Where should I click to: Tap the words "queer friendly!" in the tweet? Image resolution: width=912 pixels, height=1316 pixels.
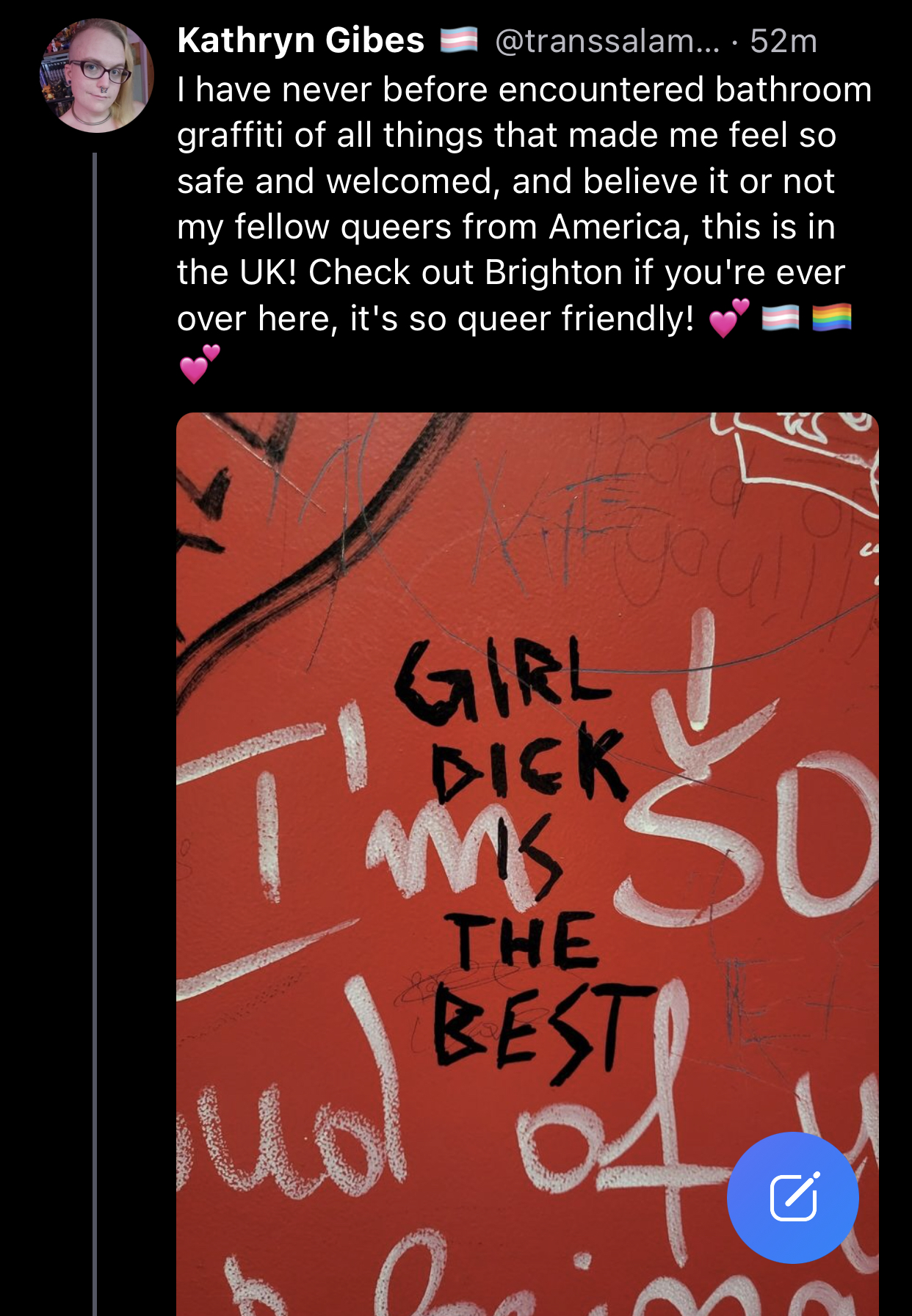click(575, 319)
